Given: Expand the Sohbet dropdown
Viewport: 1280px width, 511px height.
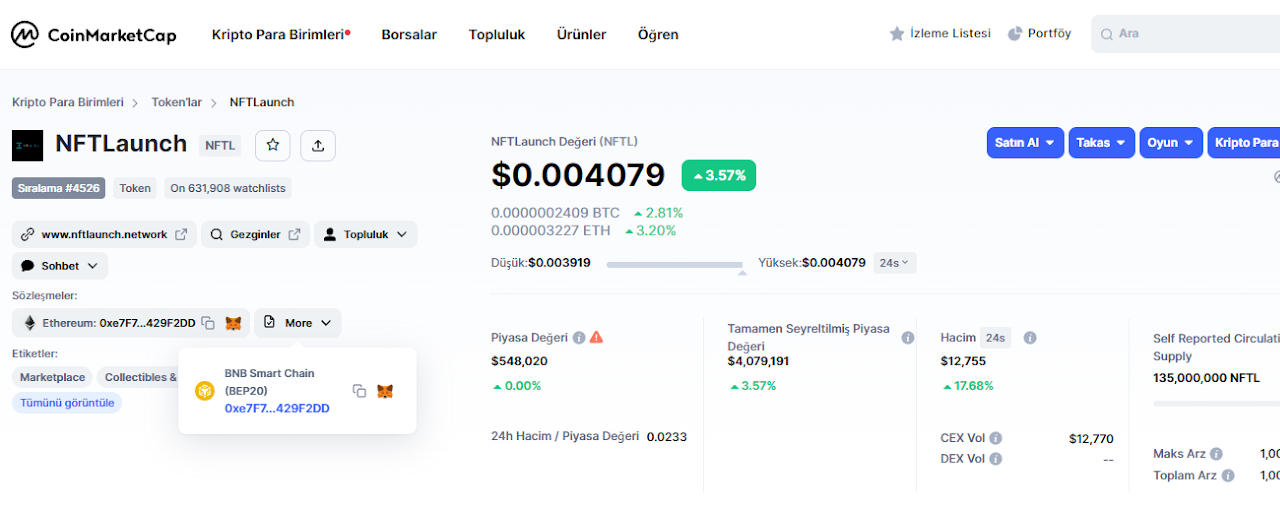Looking at the screenshot, I should click(60, 266).
